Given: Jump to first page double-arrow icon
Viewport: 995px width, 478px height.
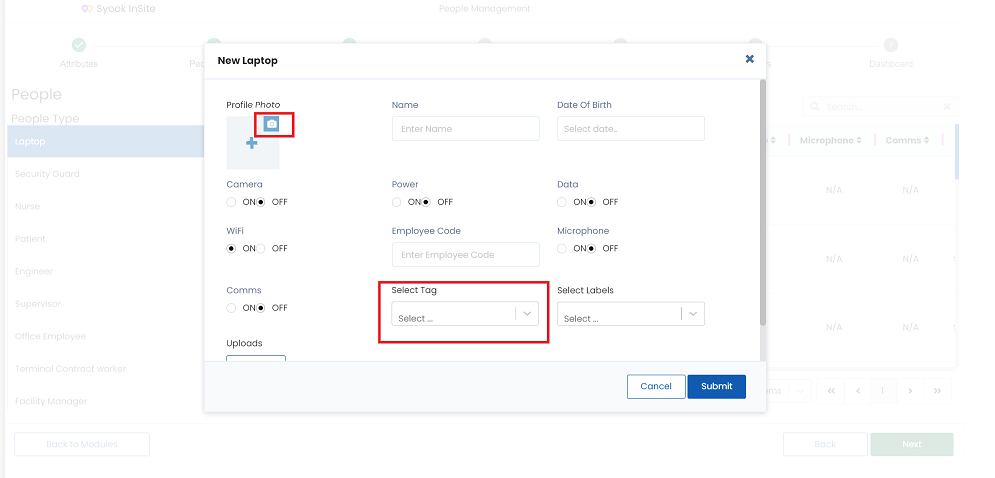Looking at the screenshot, I should tap(831, 391).
